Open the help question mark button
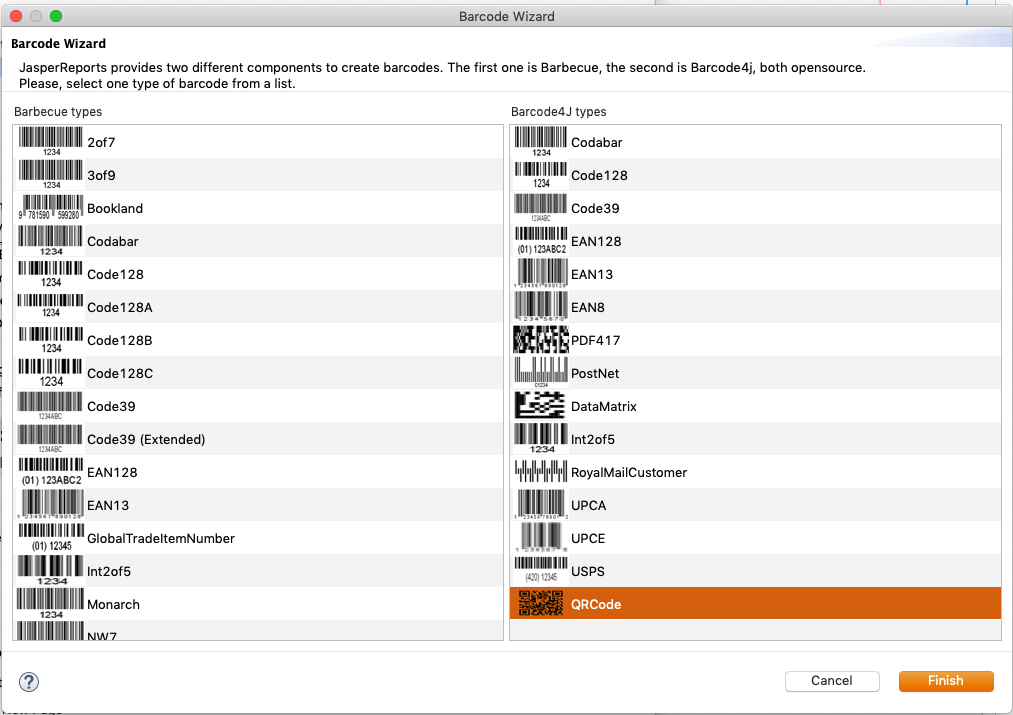1013x715 pixels. [x=29, y=681]
